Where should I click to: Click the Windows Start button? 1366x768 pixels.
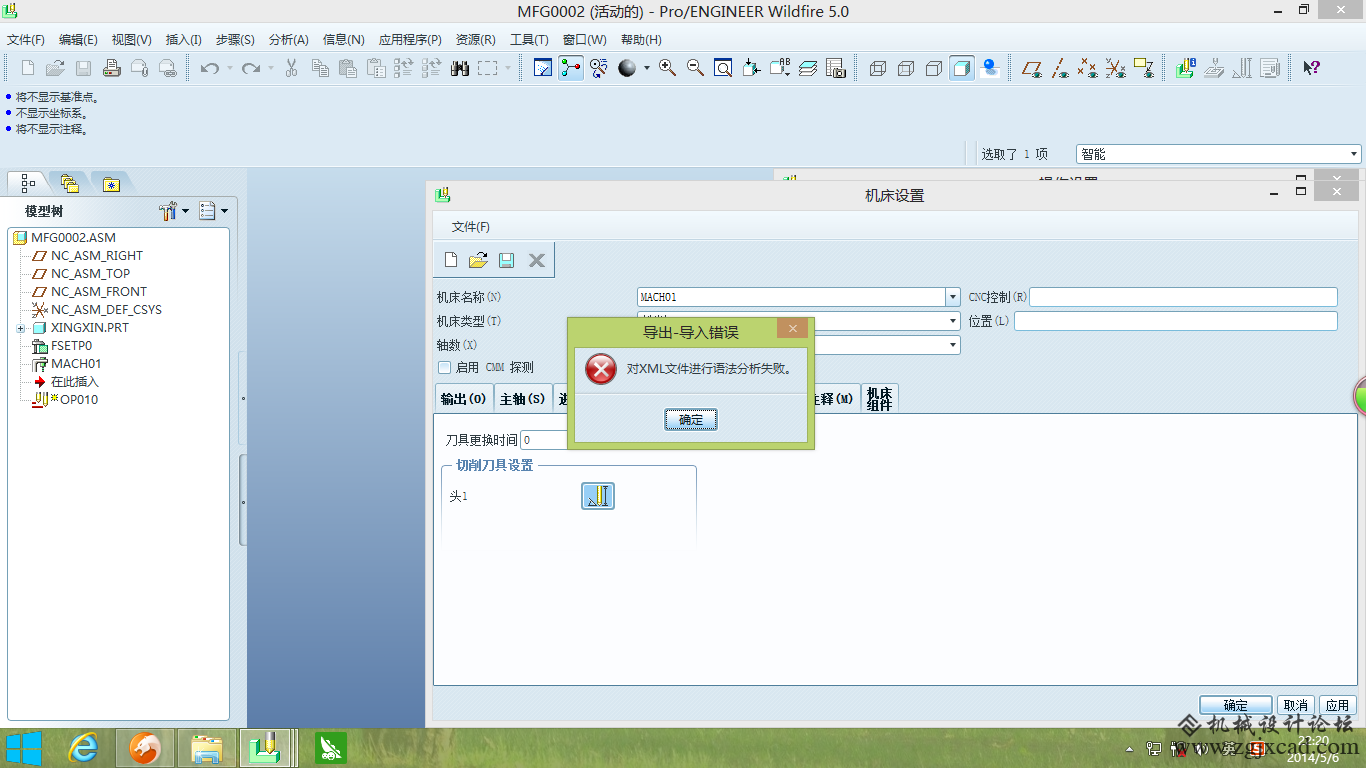click(24, 747)
